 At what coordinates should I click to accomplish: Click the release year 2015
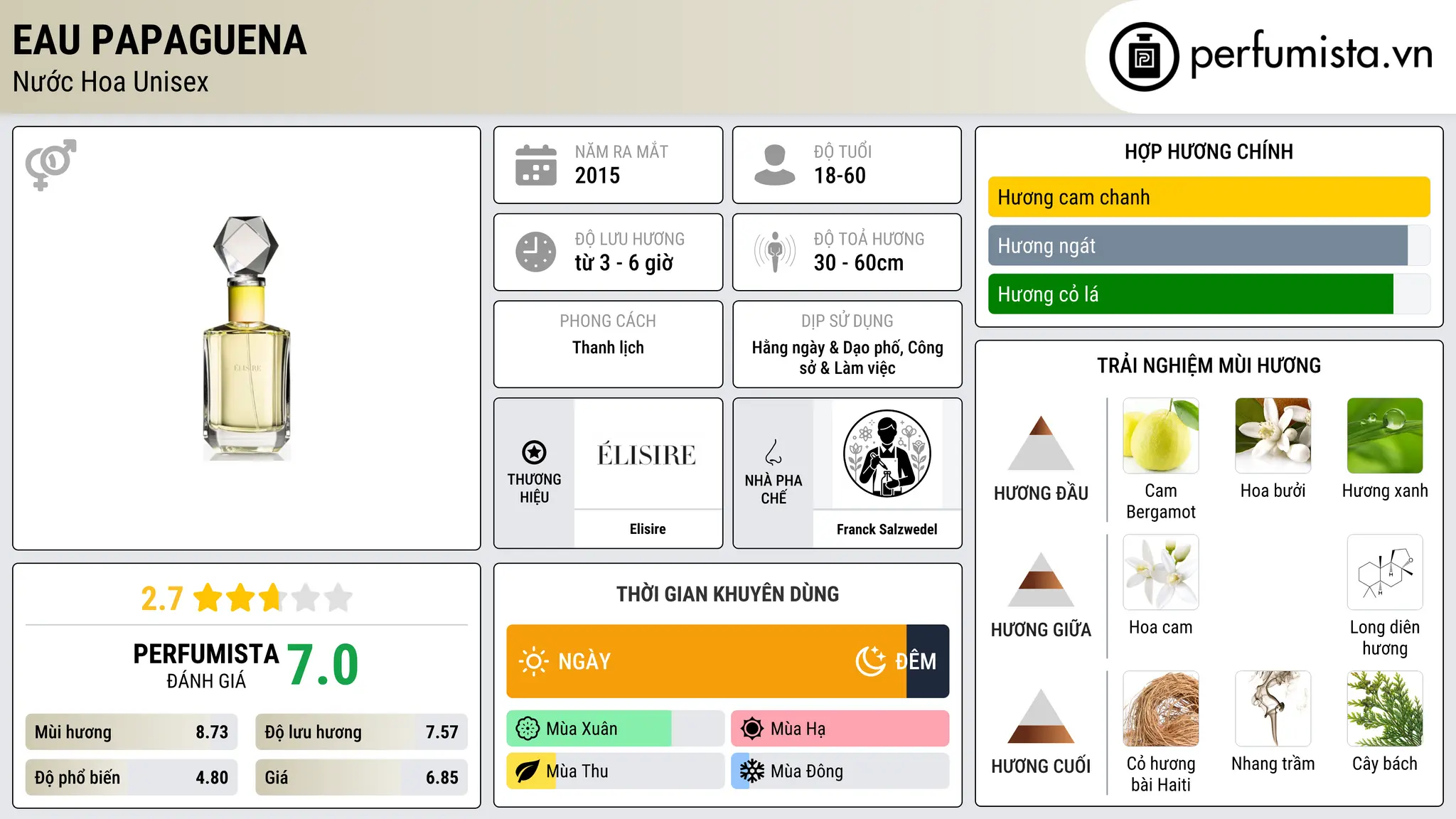pos(597,176)
